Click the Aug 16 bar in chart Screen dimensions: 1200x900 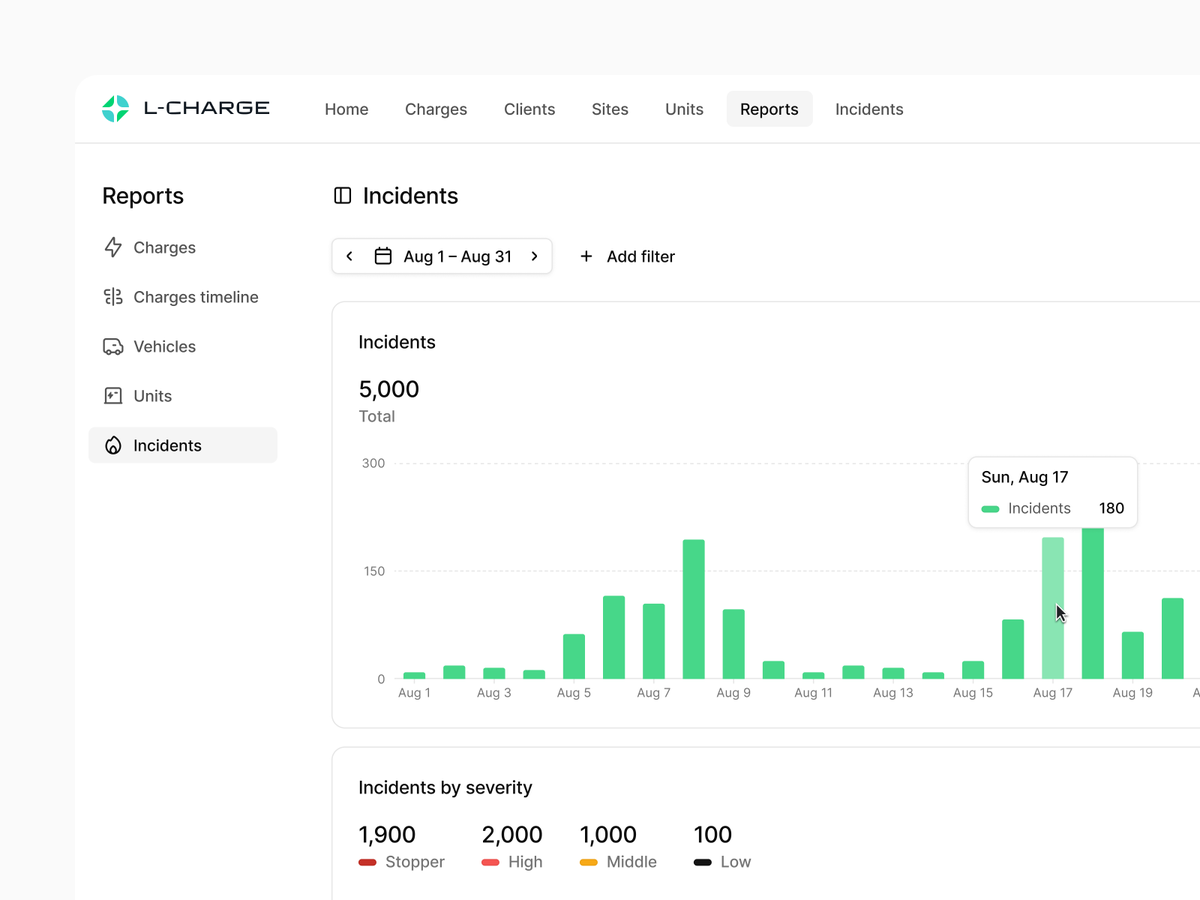tap(1013, 649)
